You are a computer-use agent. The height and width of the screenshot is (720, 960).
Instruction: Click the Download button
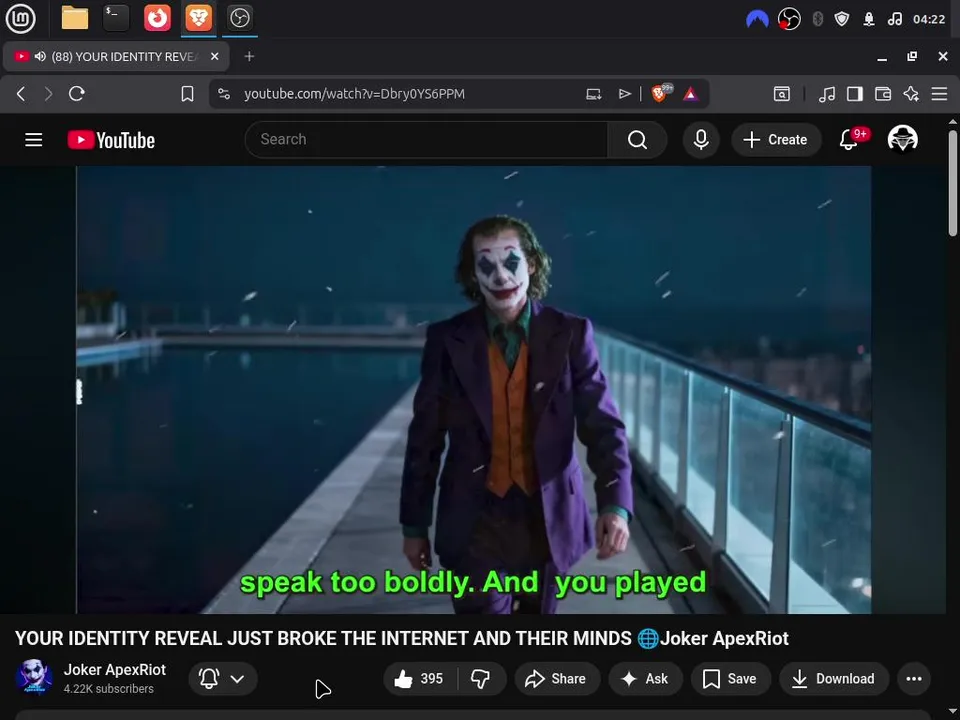click(x=834, y=678)
